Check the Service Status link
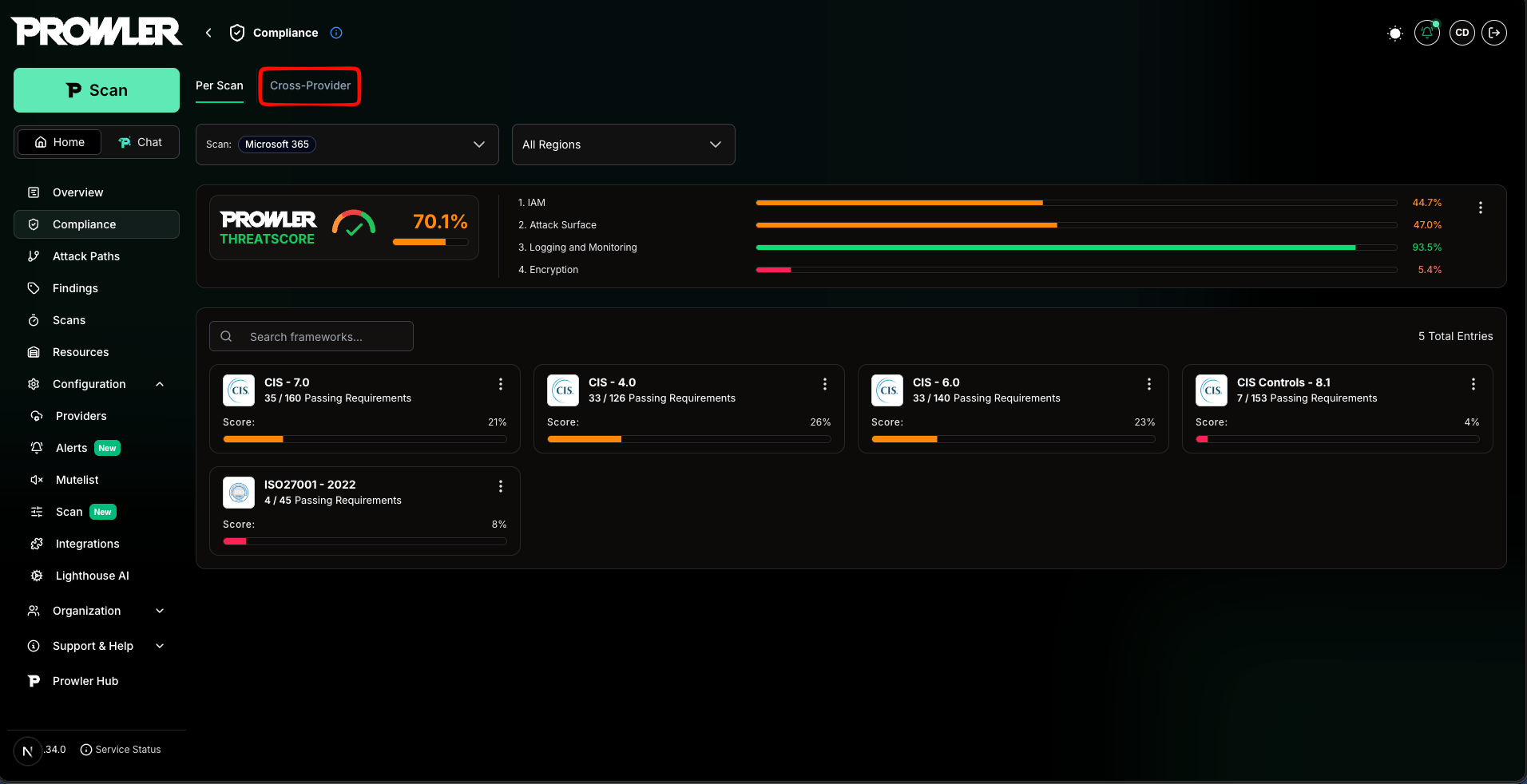The height and width of the screenshot is (784, 1527). click(x=121, y=750)
